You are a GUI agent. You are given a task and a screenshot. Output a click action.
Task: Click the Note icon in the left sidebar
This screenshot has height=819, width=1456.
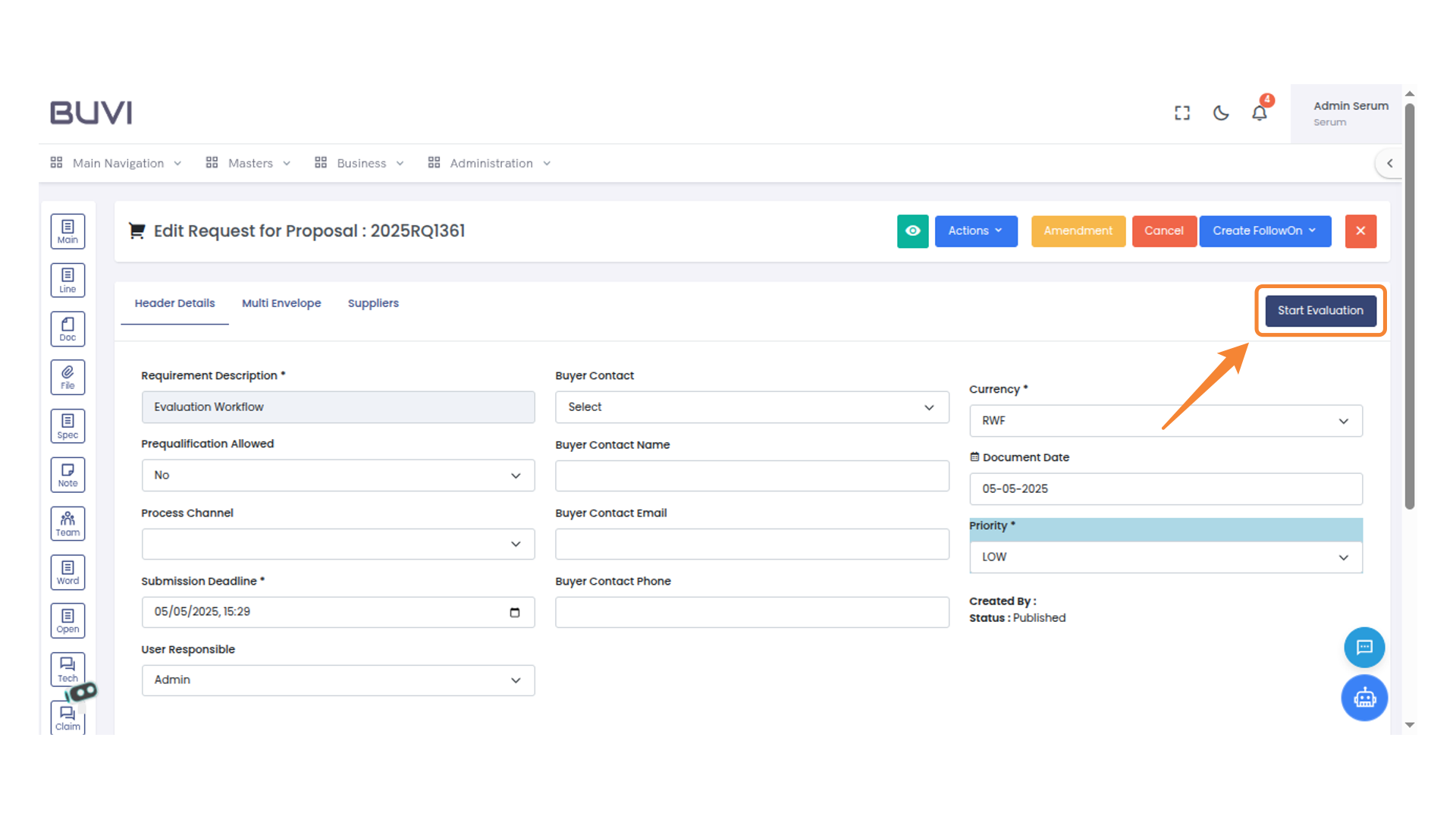click(x=67, y=474)
